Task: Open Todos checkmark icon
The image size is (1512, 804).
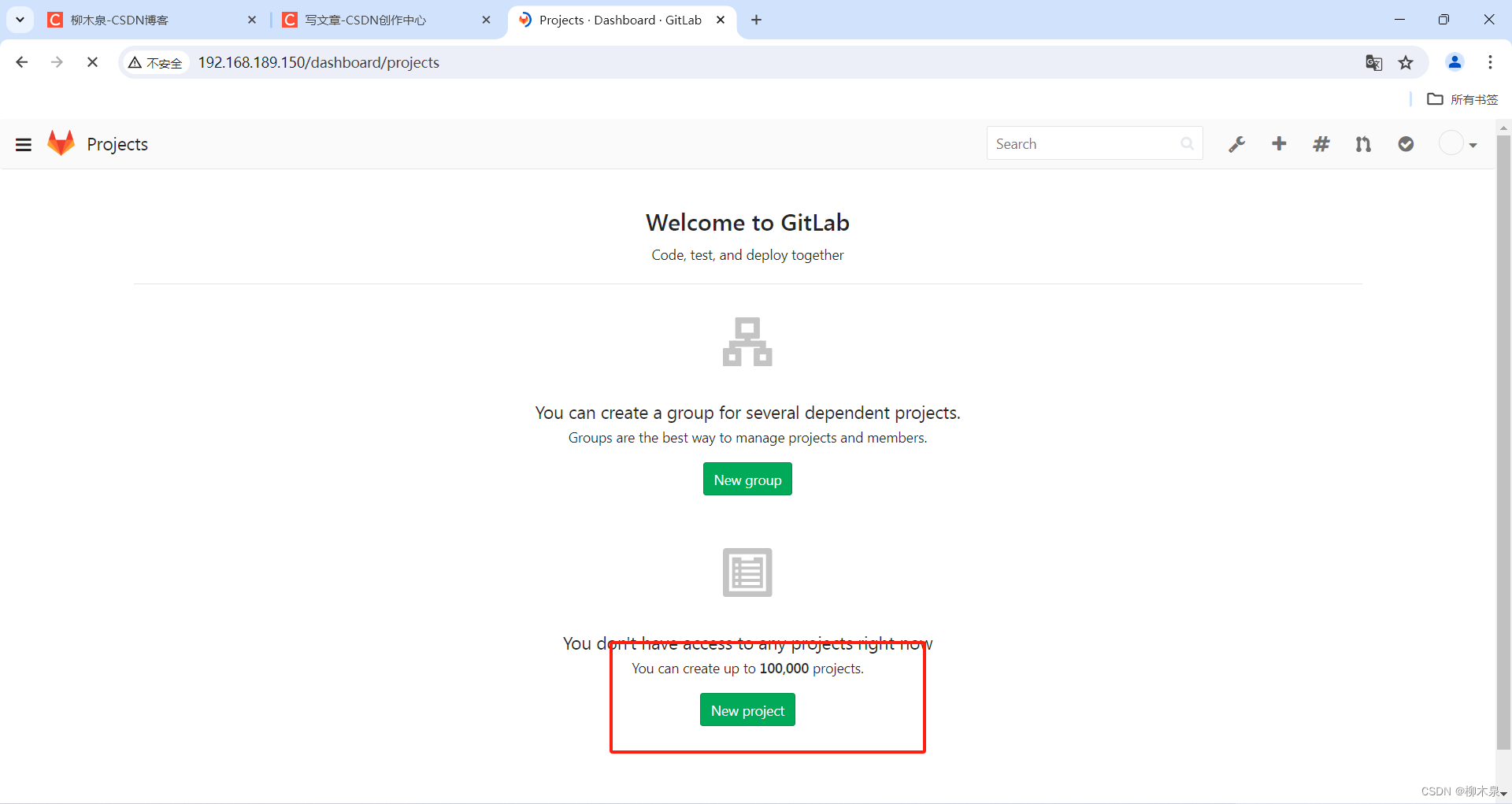Action: [1406, 144]
